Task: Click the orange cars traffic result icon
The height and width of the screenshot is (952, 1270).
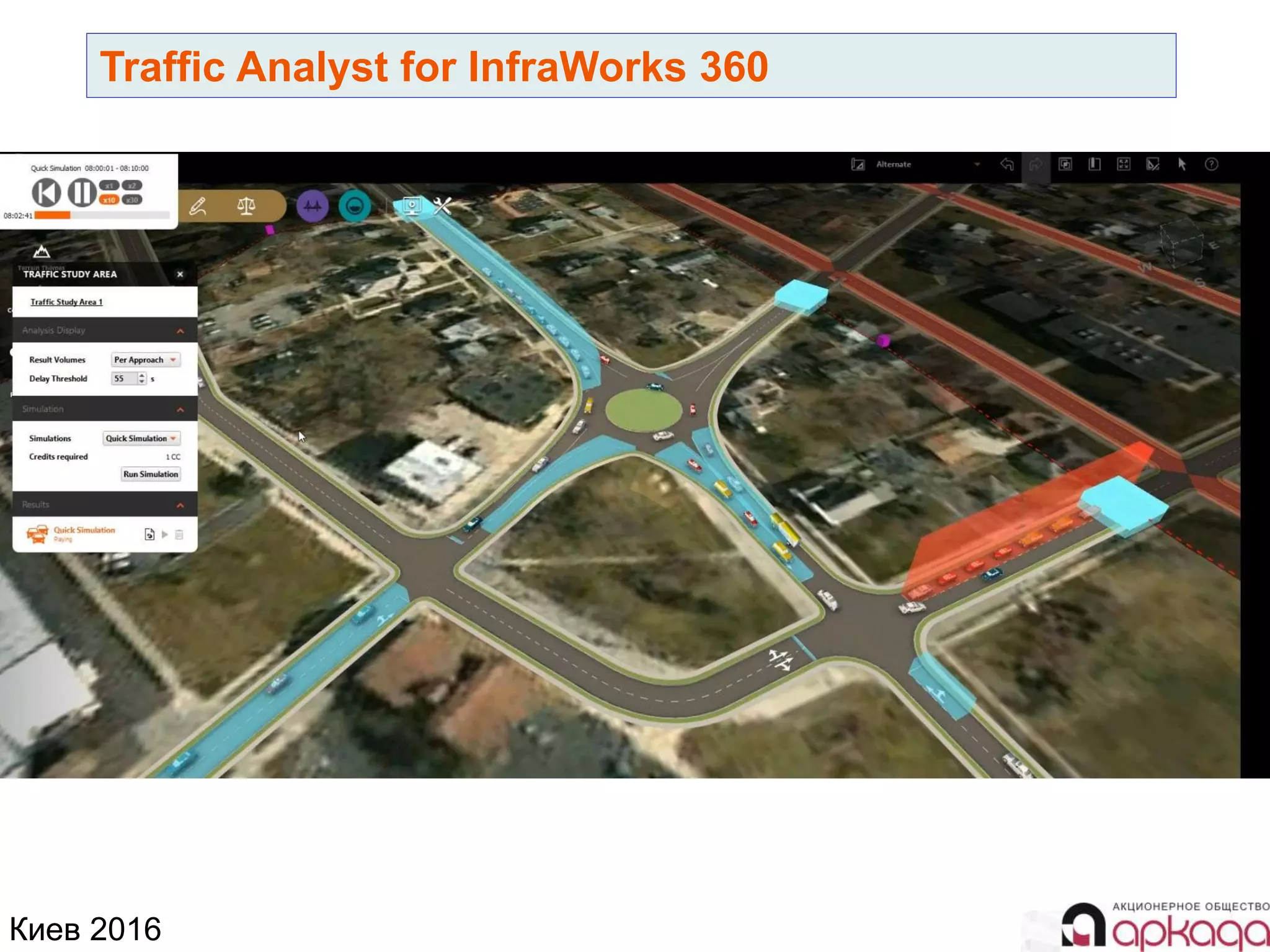Action: pyautogui.click(x=37, y=534)
